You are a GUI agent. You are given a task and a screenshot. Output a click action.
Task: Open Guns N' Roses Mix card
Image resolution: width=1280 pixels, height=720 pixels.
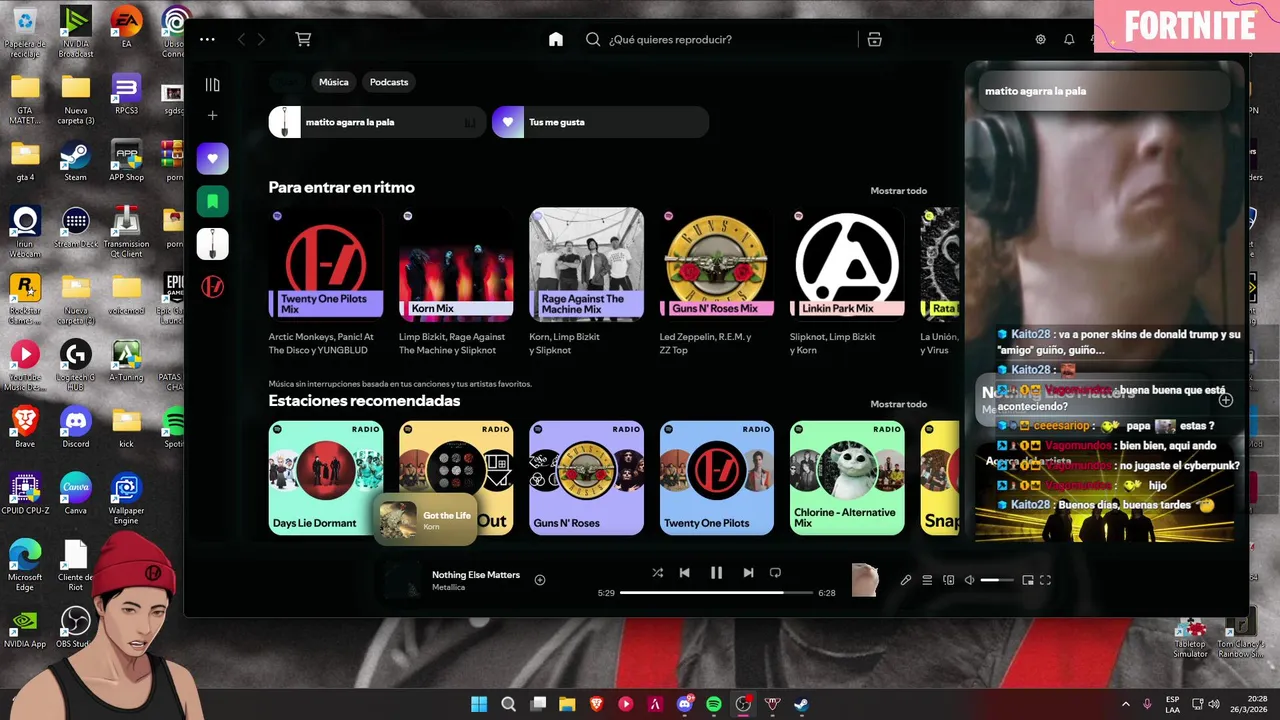[717, 283]
